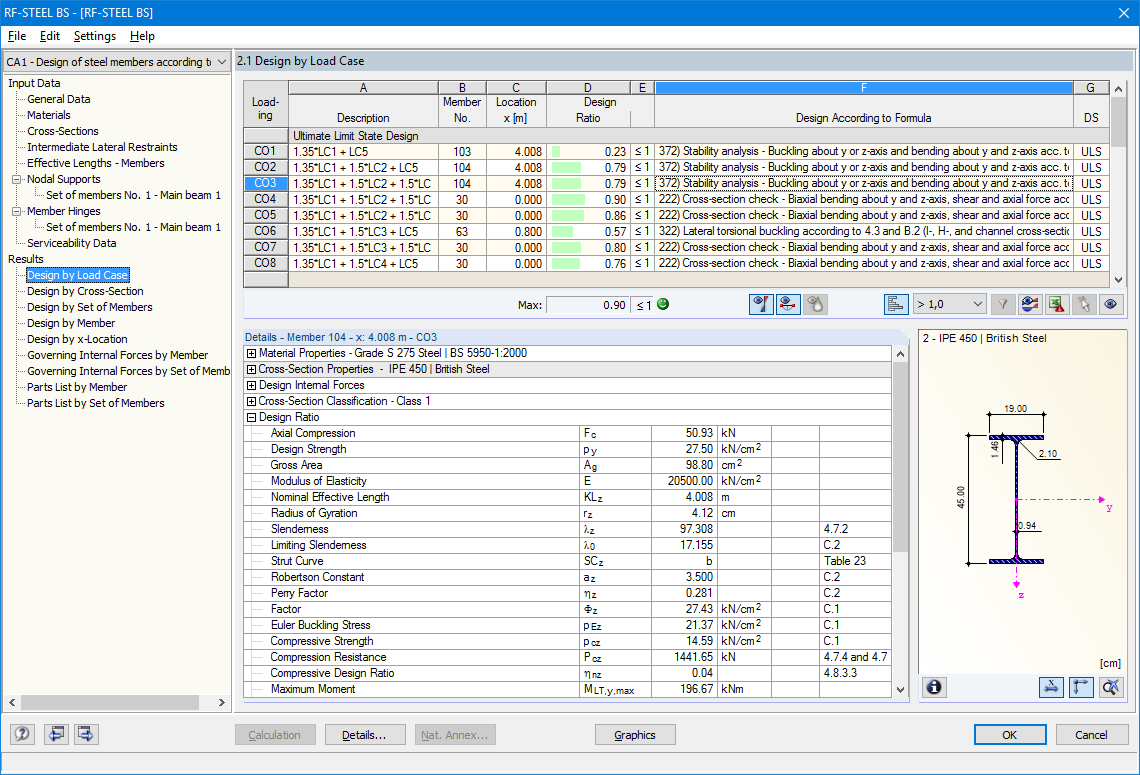
Task: Click the CO4 design ratio 0.90 cell
Action: 587,199
